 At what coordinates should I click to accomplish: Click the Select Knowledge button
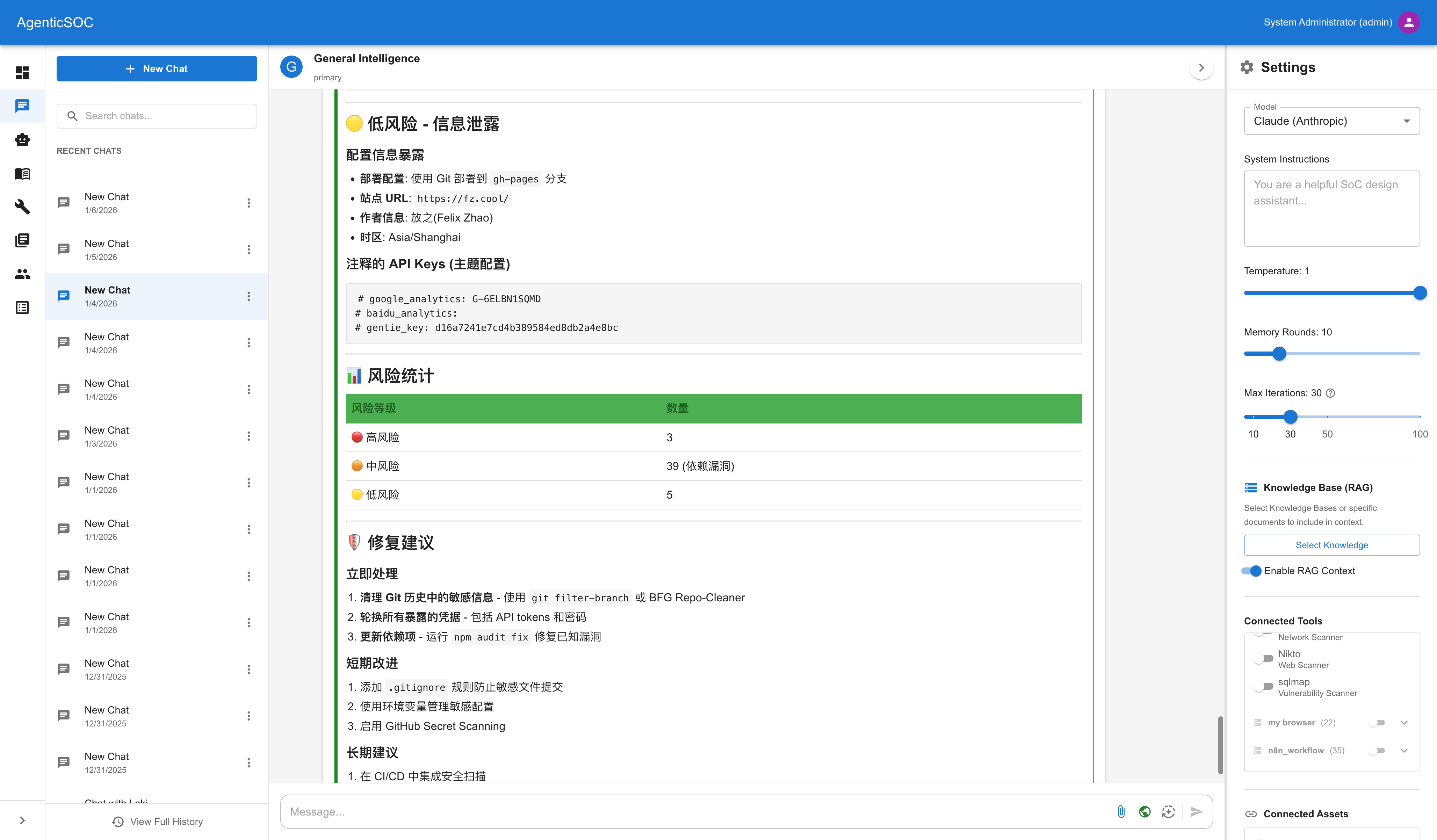pos(1331,545)
